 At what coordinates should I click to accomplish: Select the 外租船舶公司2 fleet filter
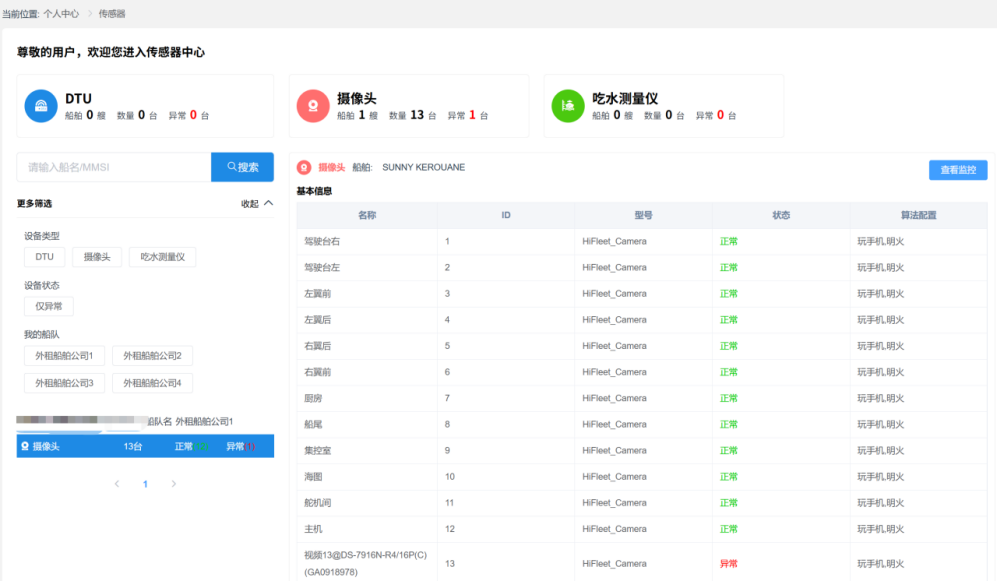pos(152,356)
